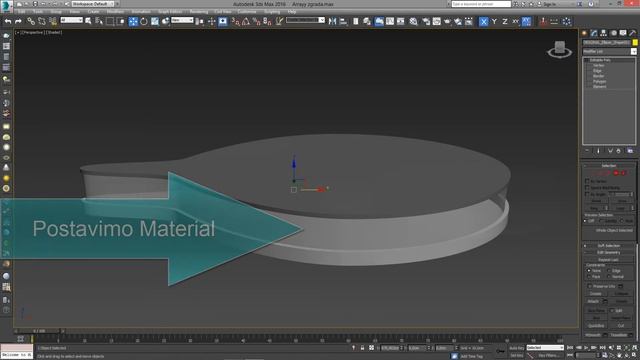Expand the Soft Selection rollout
The image size is (640, 360).
pyautogui.click(x=609, y=246)
